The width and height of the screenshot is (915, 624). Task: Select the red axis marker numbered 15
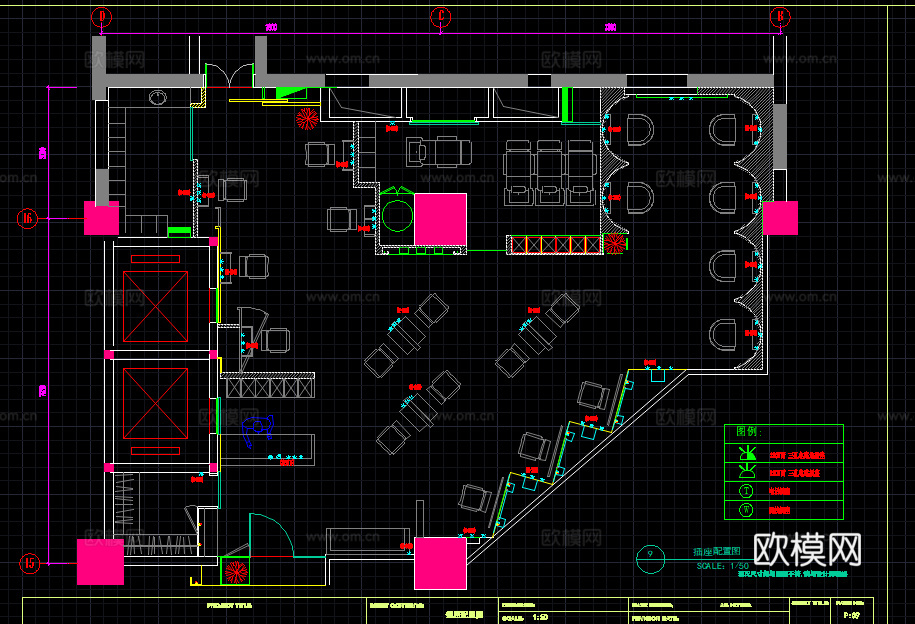pyautogui.click(x=28, y=563)
